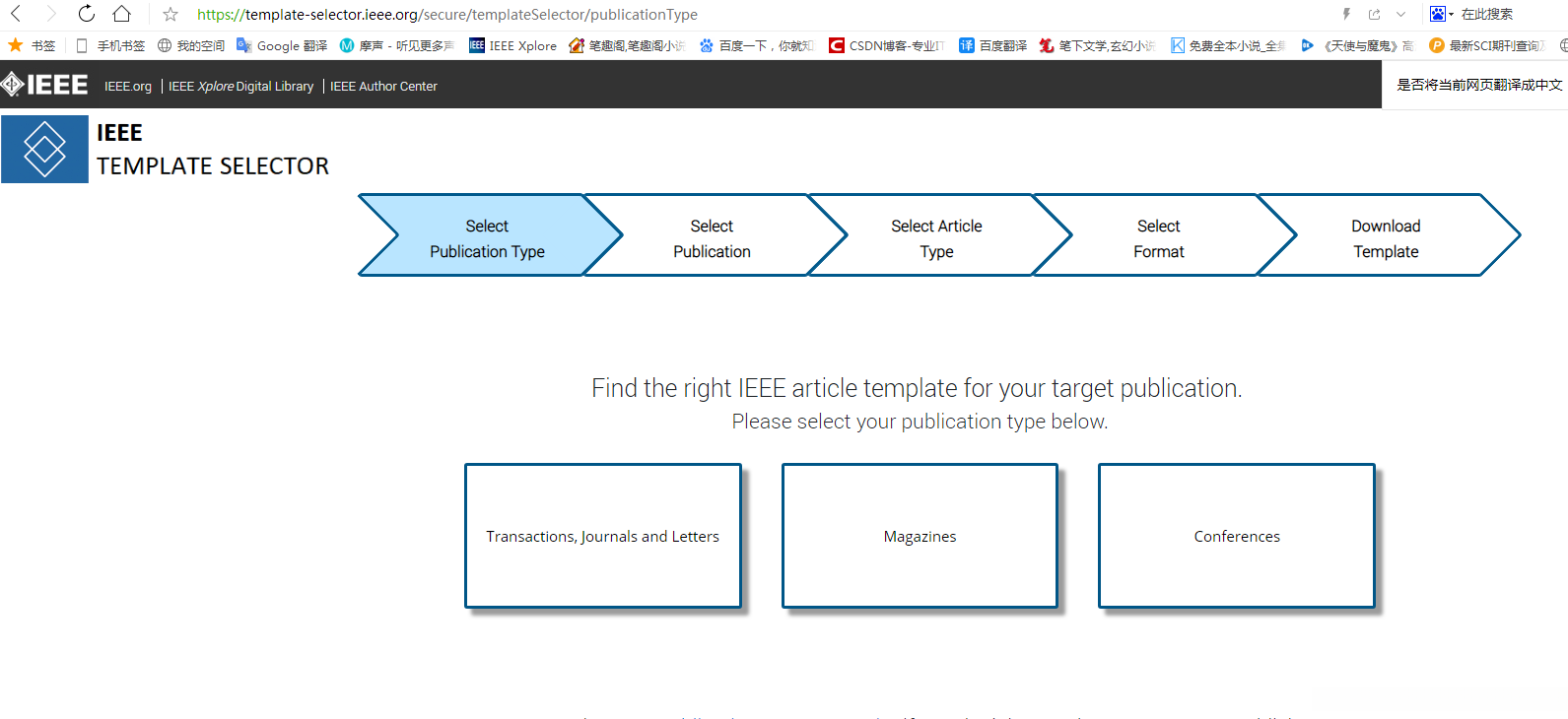Open the IEEE Author Center link
The height and width of the screenshot is (719, 1568).
coord(383,87)
